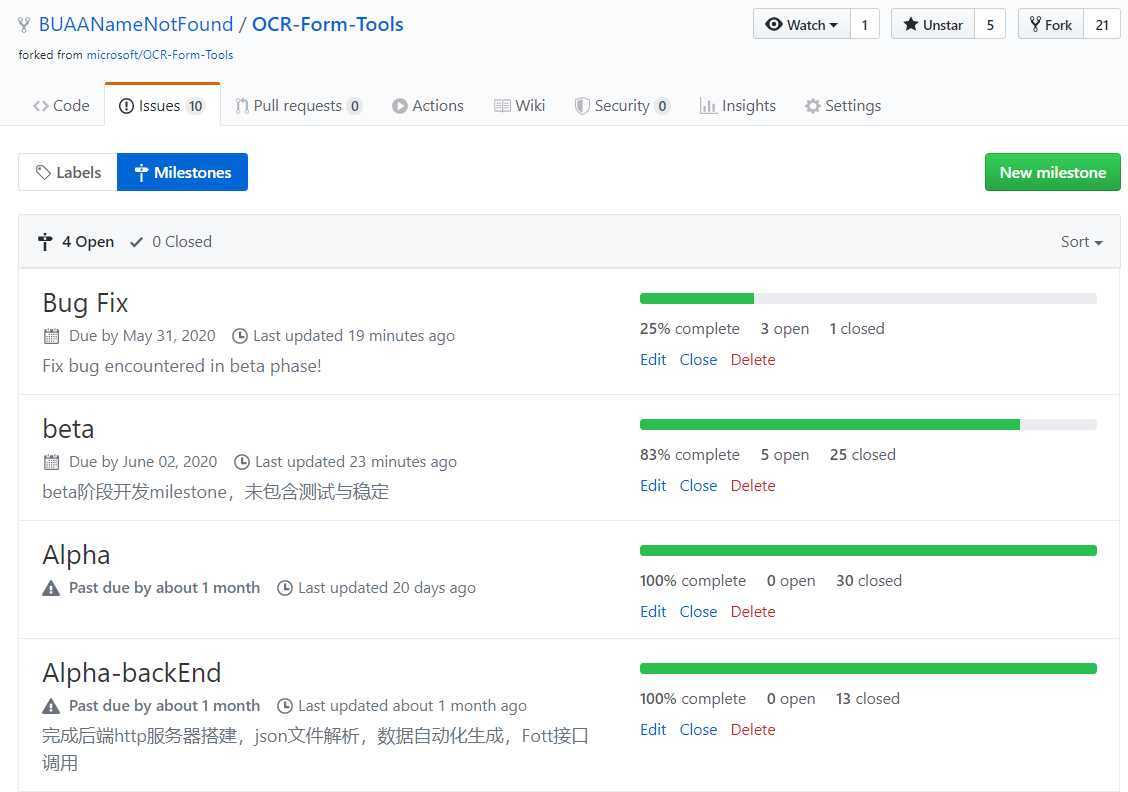Show 0 Closed milestones
Image resolution: width=1128 pixels, height=792 pixels.
[170, 242]
